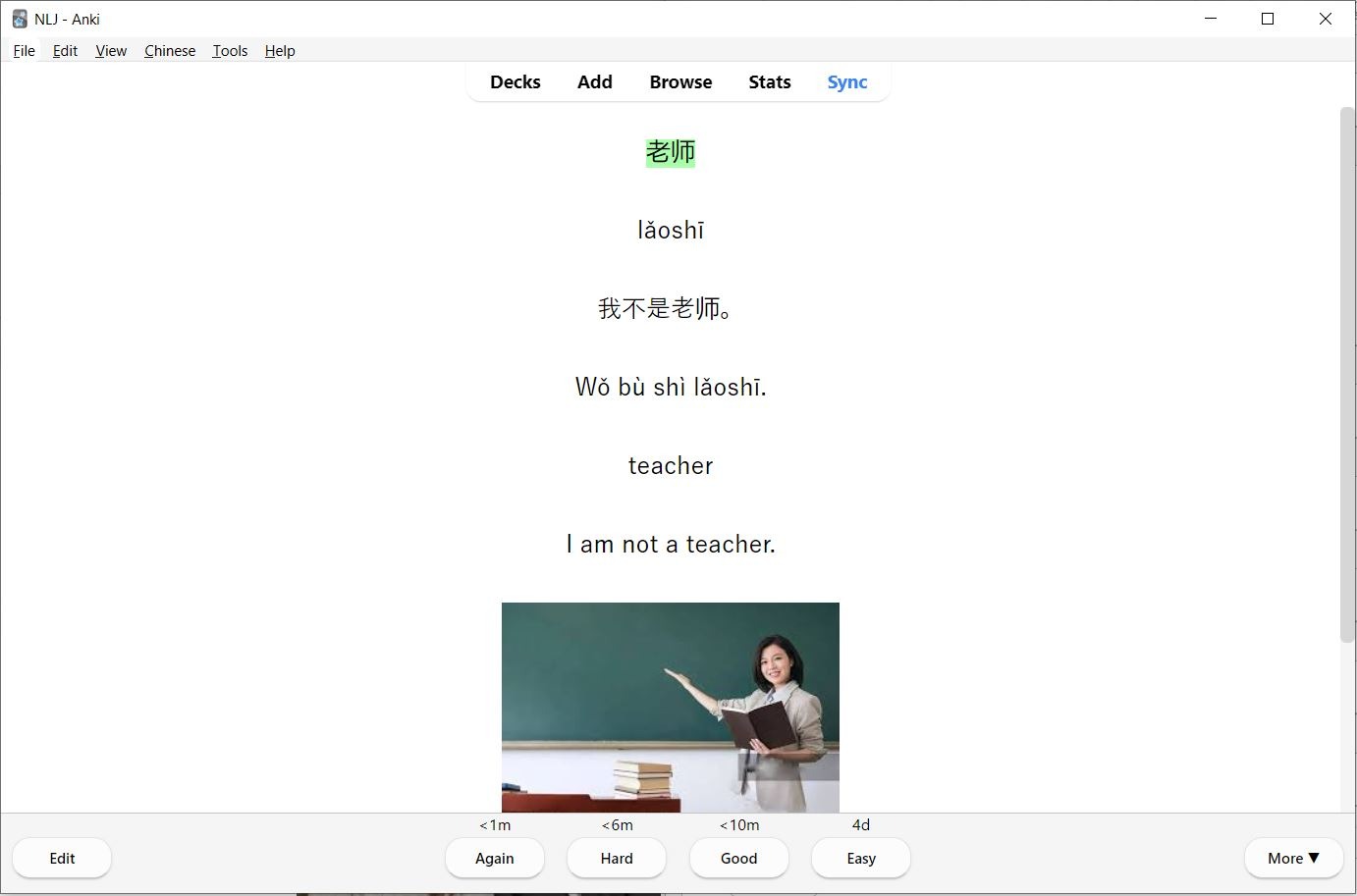The image size is (1357, 896).
Task: Rate the card Easy
Action: [x=861, y=859]
